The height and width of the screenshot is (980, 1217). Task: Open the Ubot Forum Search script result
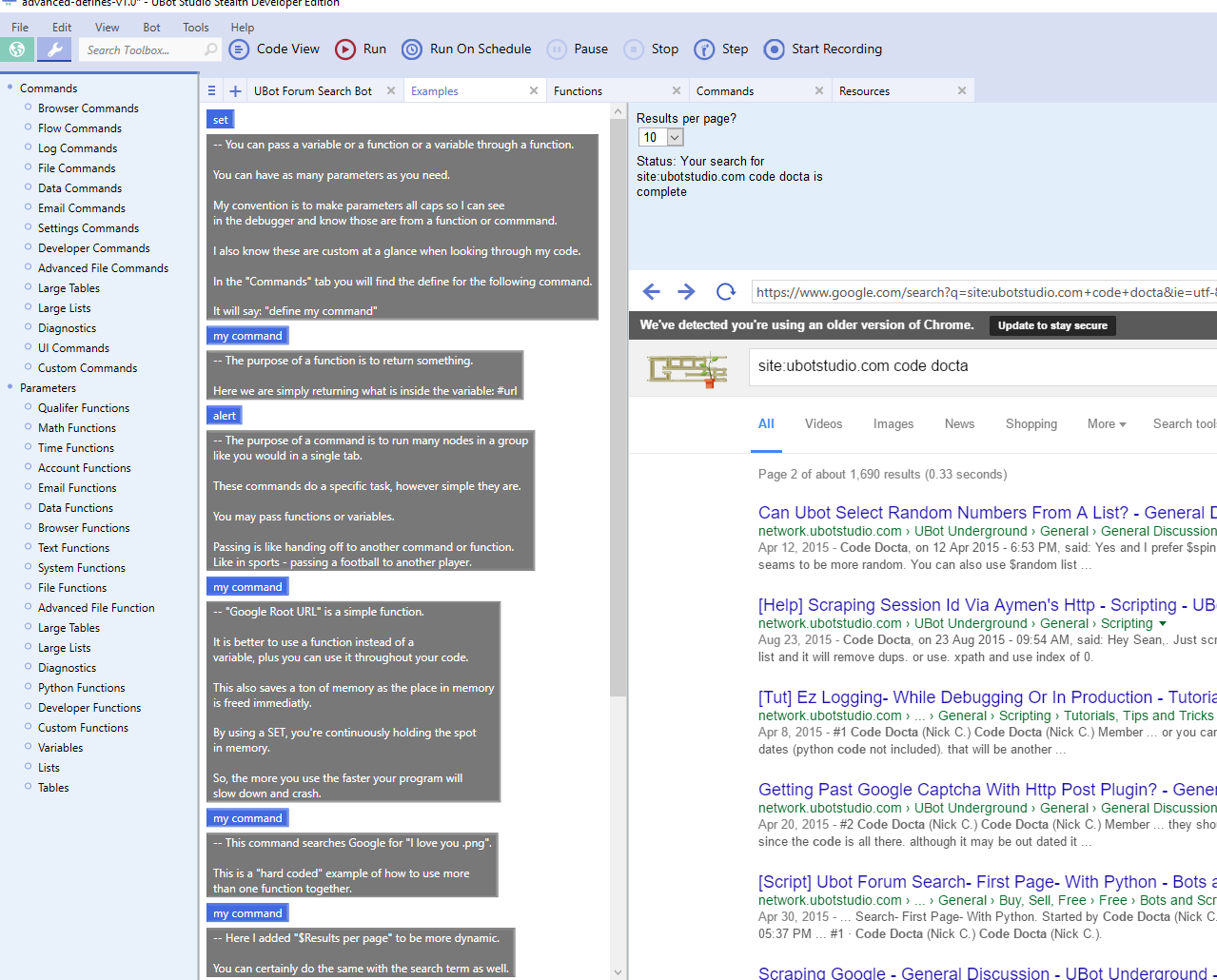pos(988,882)
